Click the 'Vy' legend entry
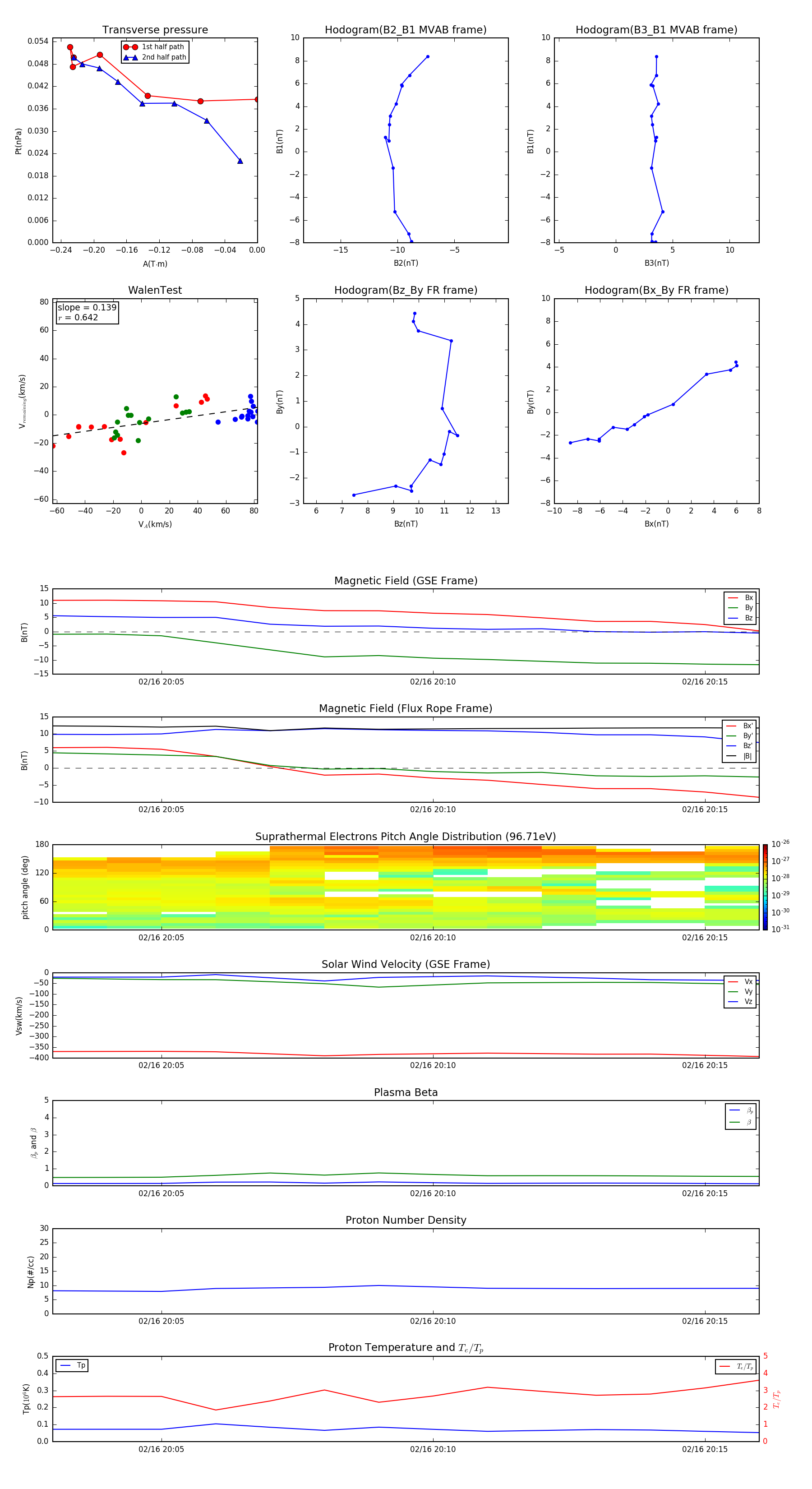812x1489 pixels. (740, 991)
